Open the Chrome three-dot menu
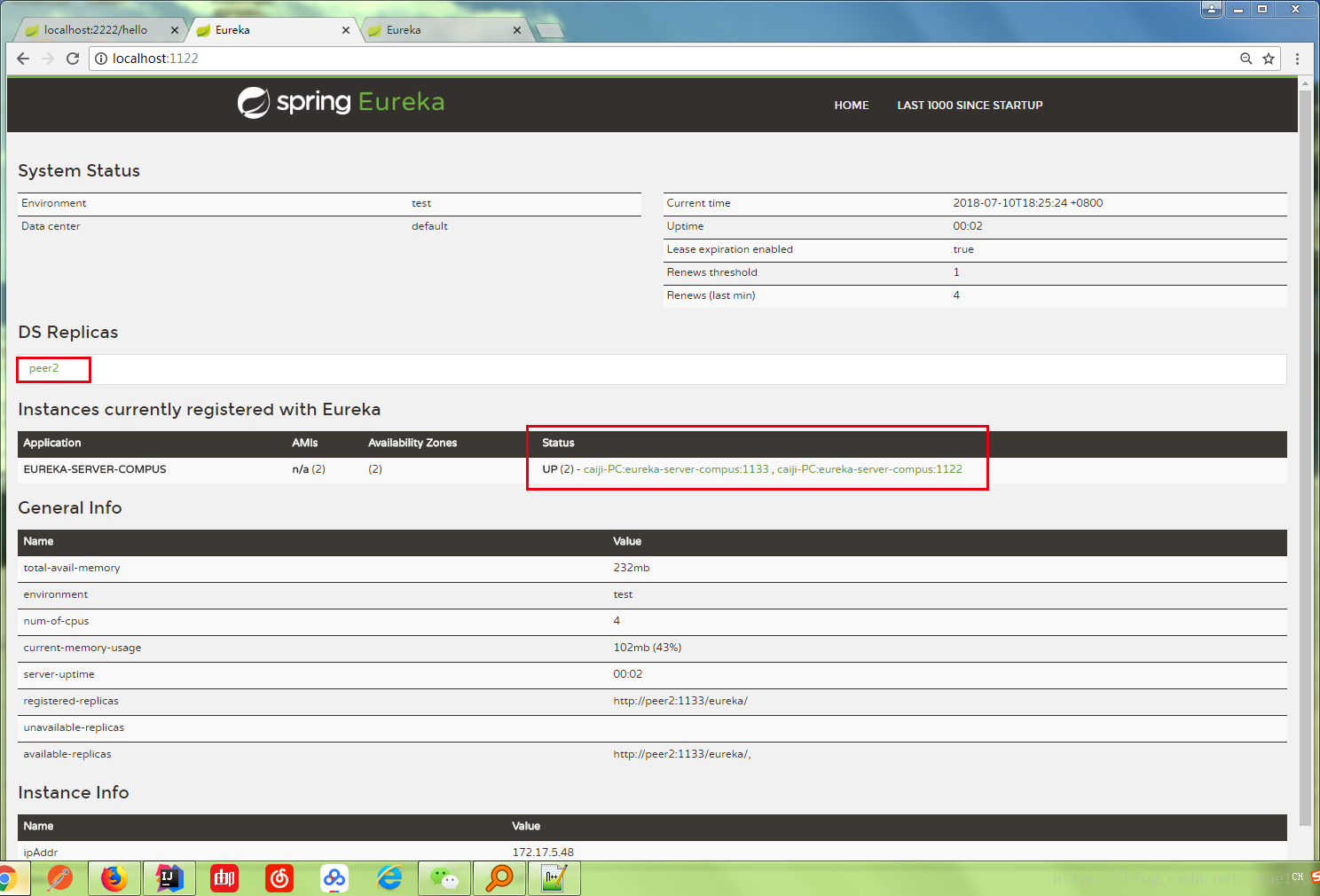 tap(1297, 59)
